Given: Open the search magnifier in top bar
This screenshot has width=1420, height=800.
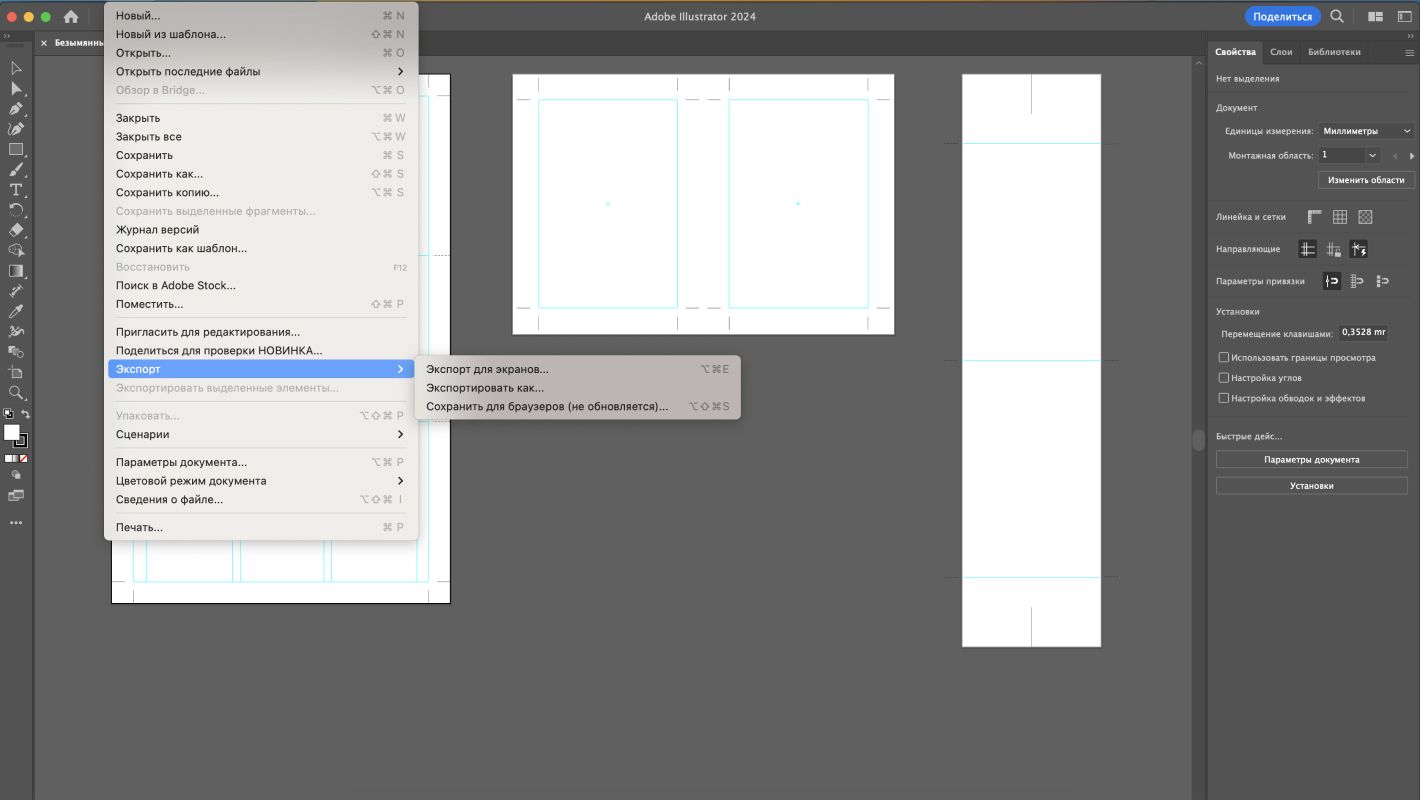Looking at the screenshot, I should 1337,17.
